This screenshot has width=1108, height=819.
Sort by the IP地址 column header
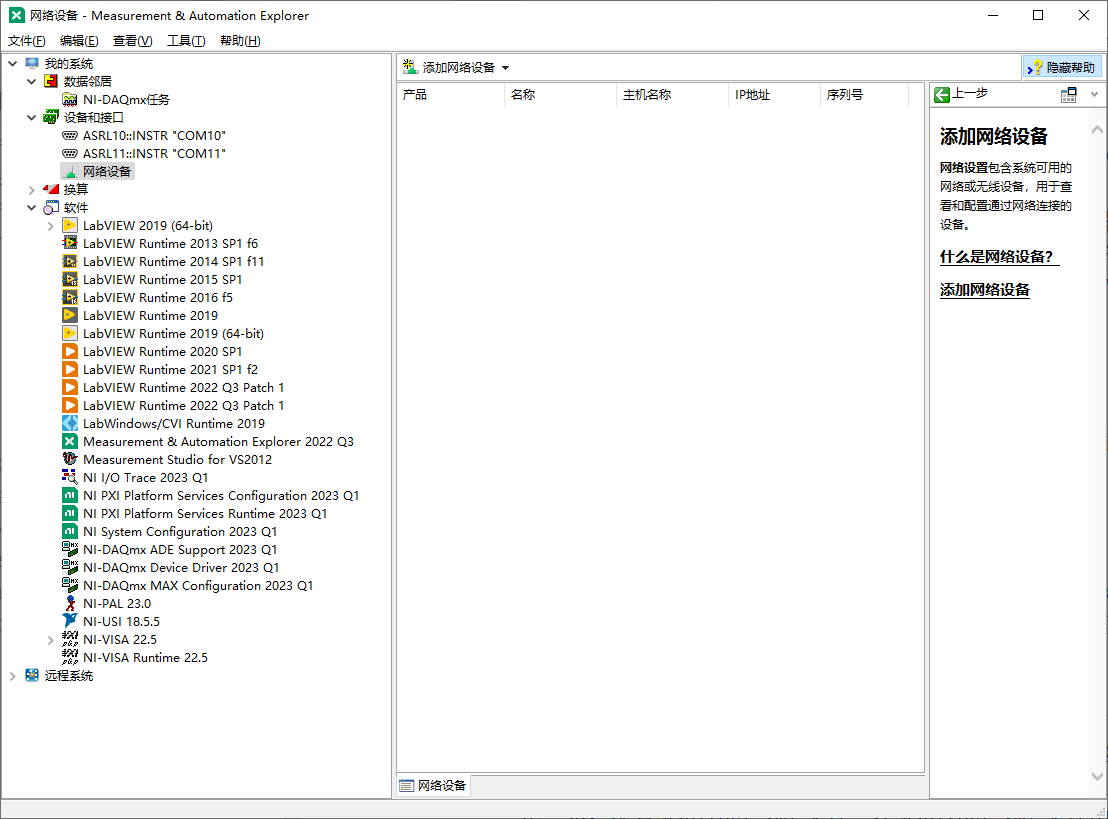(x=774, y=95)
